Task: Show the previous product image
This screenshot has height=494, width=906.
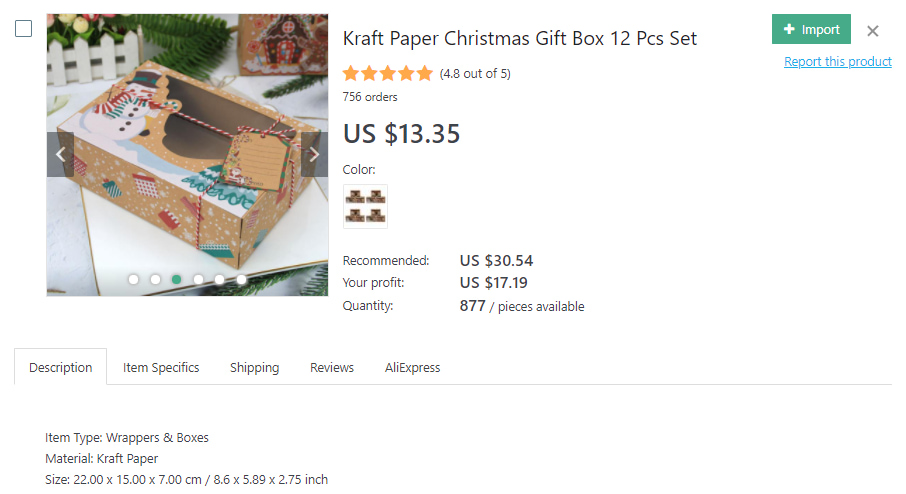Action: [60, 155]
